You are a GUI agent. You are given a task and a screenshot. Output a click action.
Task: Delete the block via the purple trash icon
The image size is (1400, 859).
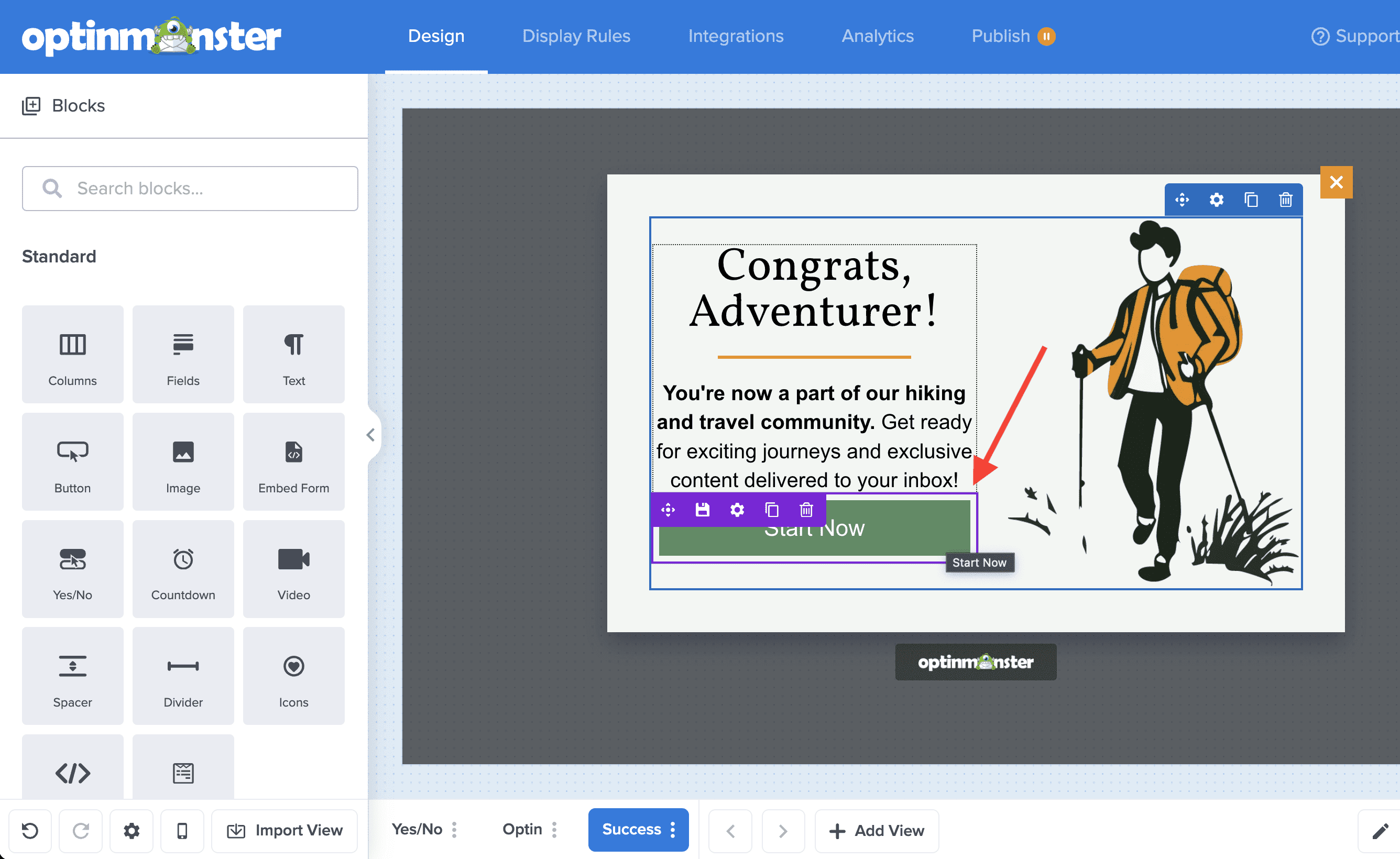[x=806, y=510]
